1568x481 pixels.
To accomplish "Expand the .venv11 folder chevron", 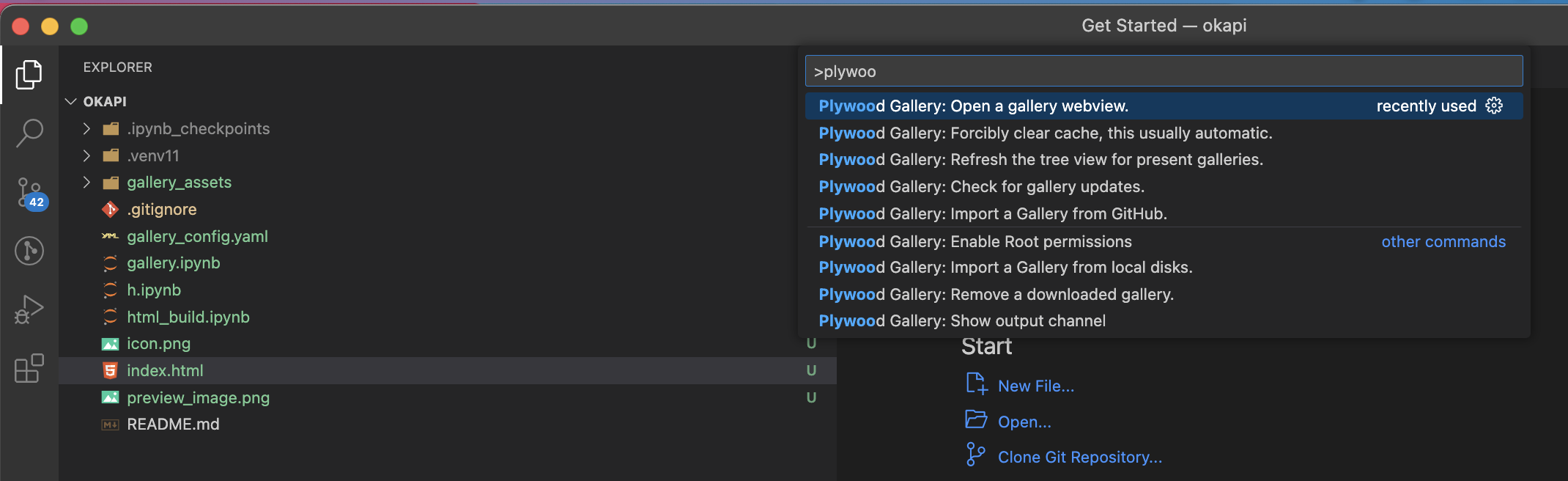I will [86, 155].
